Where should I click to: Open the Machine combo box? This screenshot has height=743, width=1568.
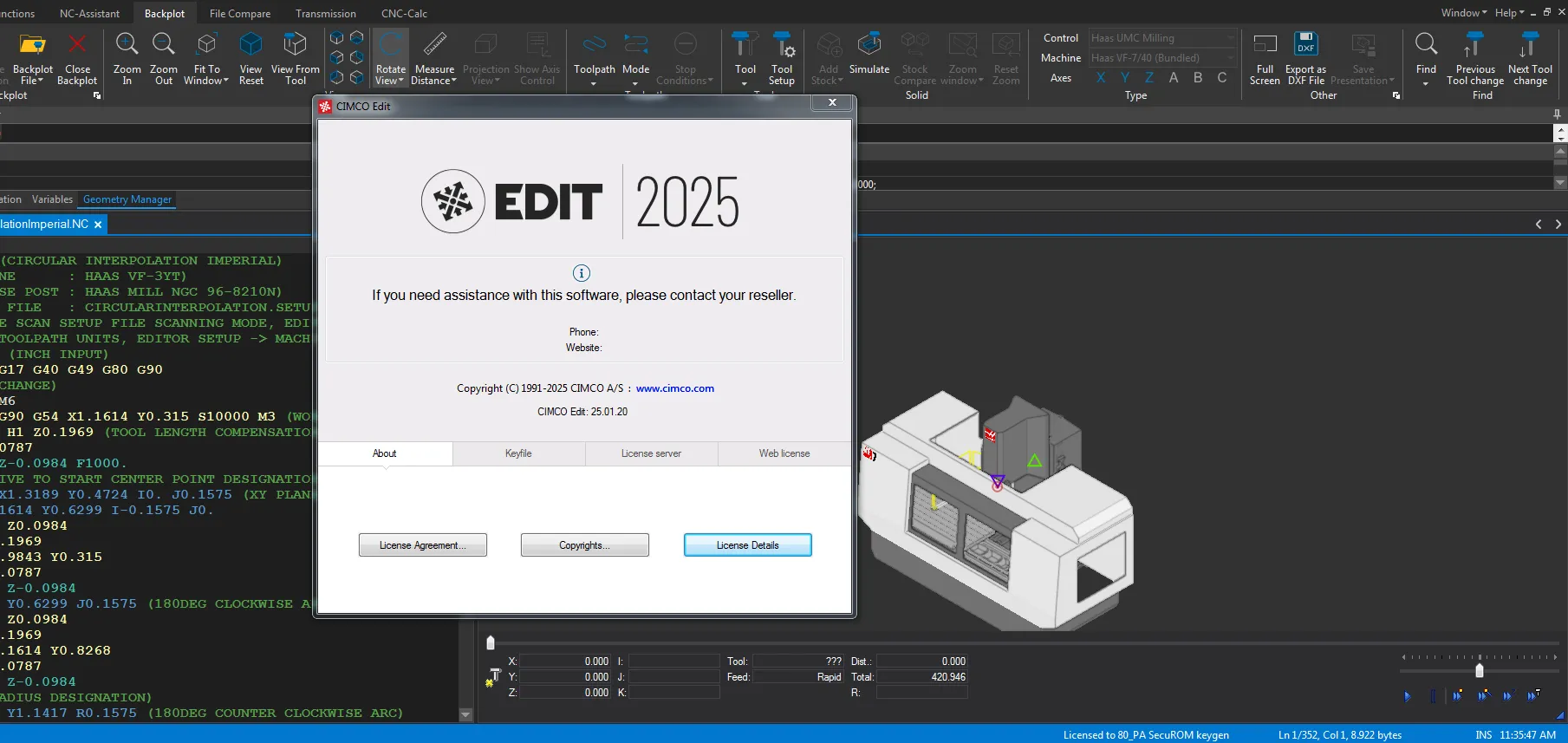pos(1162,58)
